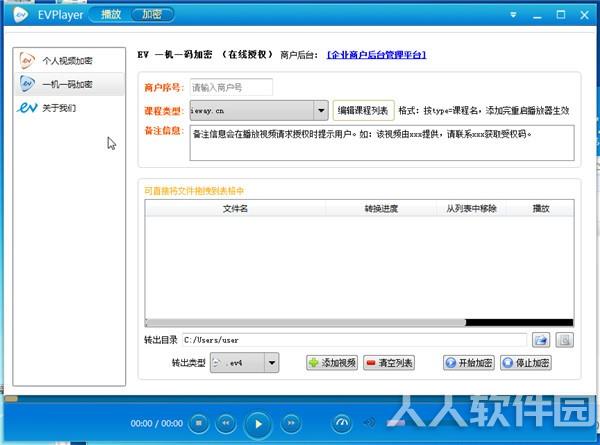600x445 pixels.
Task: Click the 开始加密 button
Action: click(469, 362)
